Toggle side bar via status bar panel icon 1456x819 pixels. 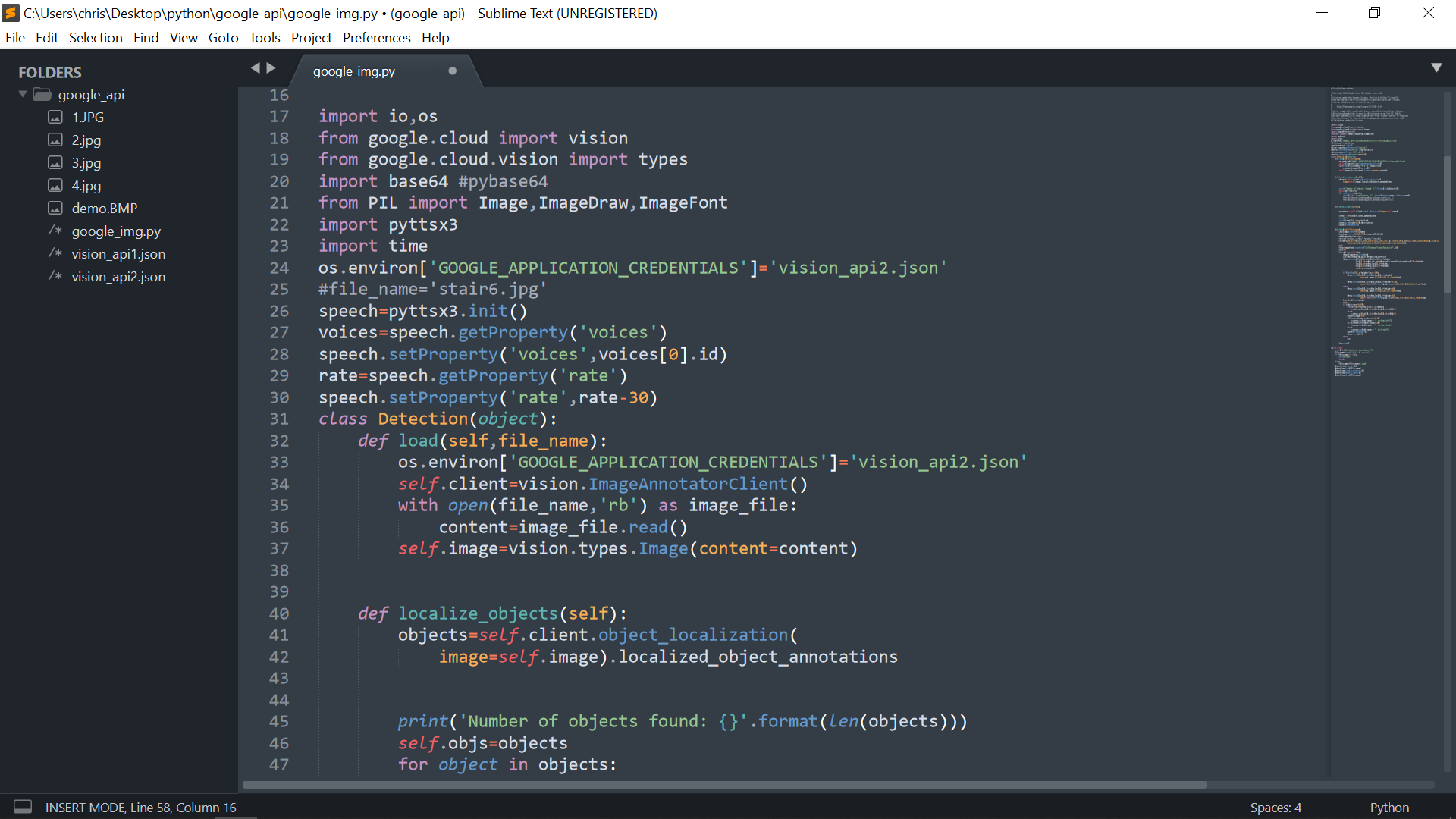[x=23, y=807]
